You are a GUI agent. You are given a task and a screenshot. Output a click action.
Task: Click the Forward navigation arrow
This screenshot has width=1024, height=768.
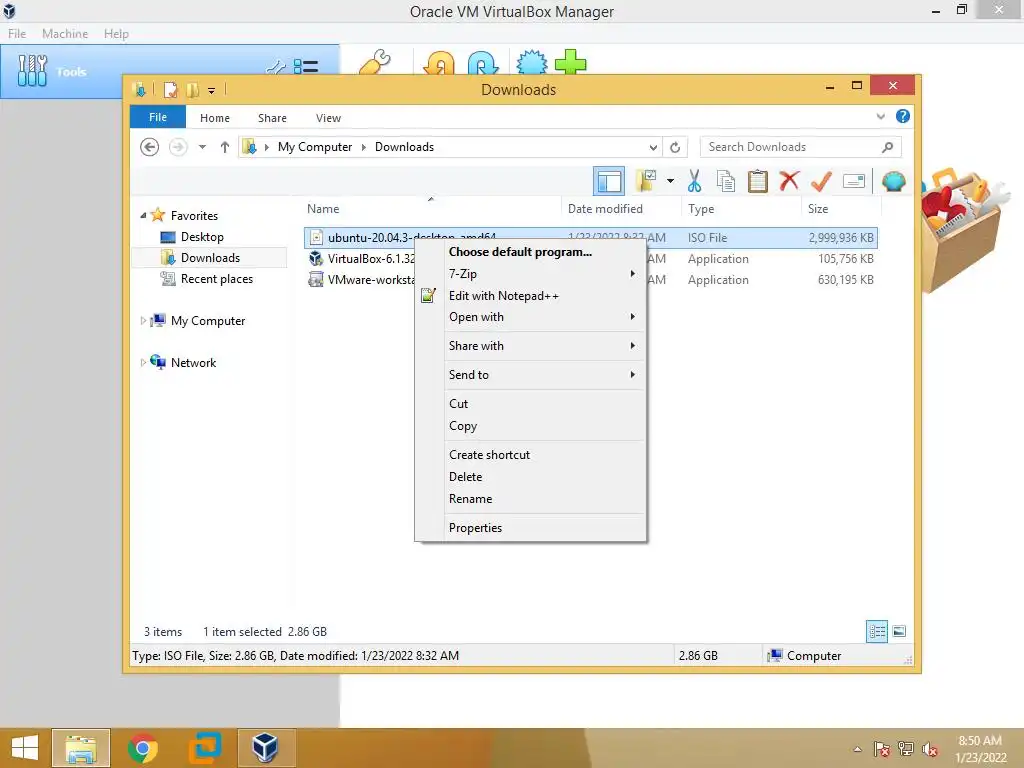178,147
